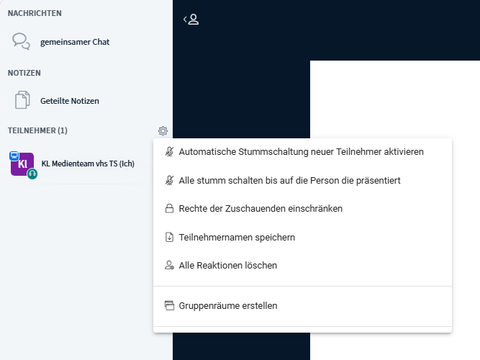This screenshot has height=360, width=480.
Task: Open Rechte der Zuschauenden einschränken
Action: (x=302, y=209)
